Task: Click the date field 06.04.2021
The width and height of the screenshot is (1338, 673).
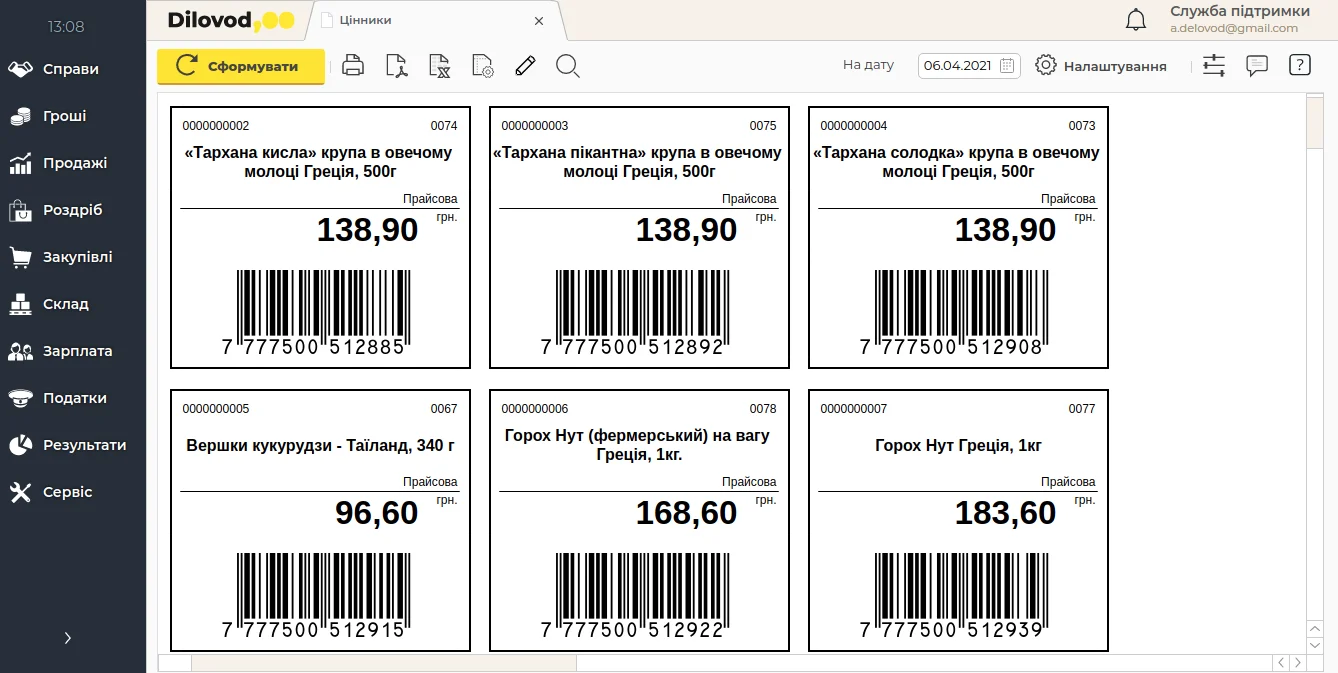Action: [957, 66]
